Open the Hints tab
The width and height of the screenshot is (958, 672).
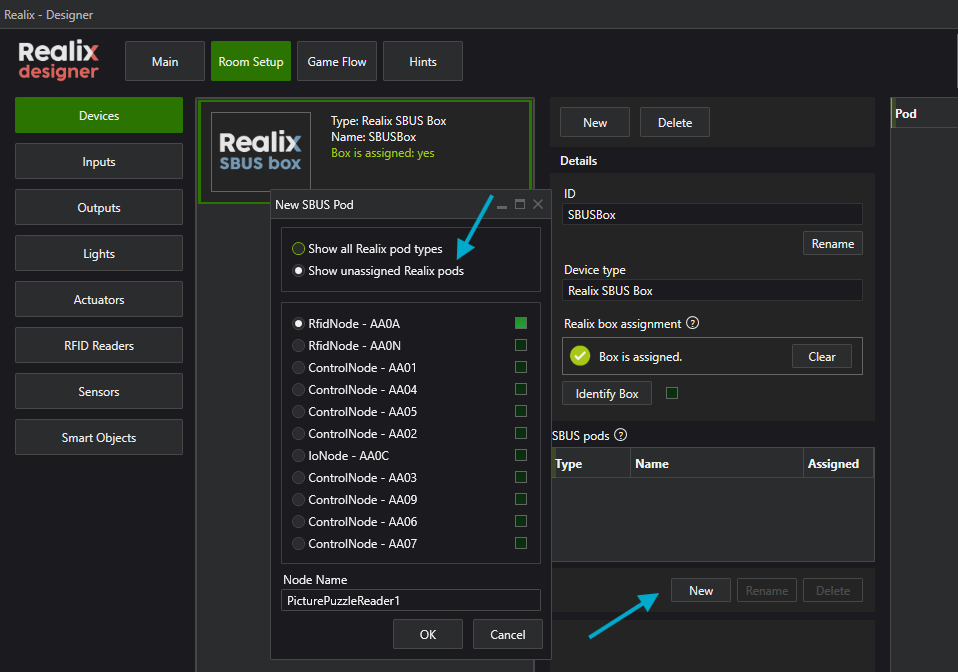(423, 61)
